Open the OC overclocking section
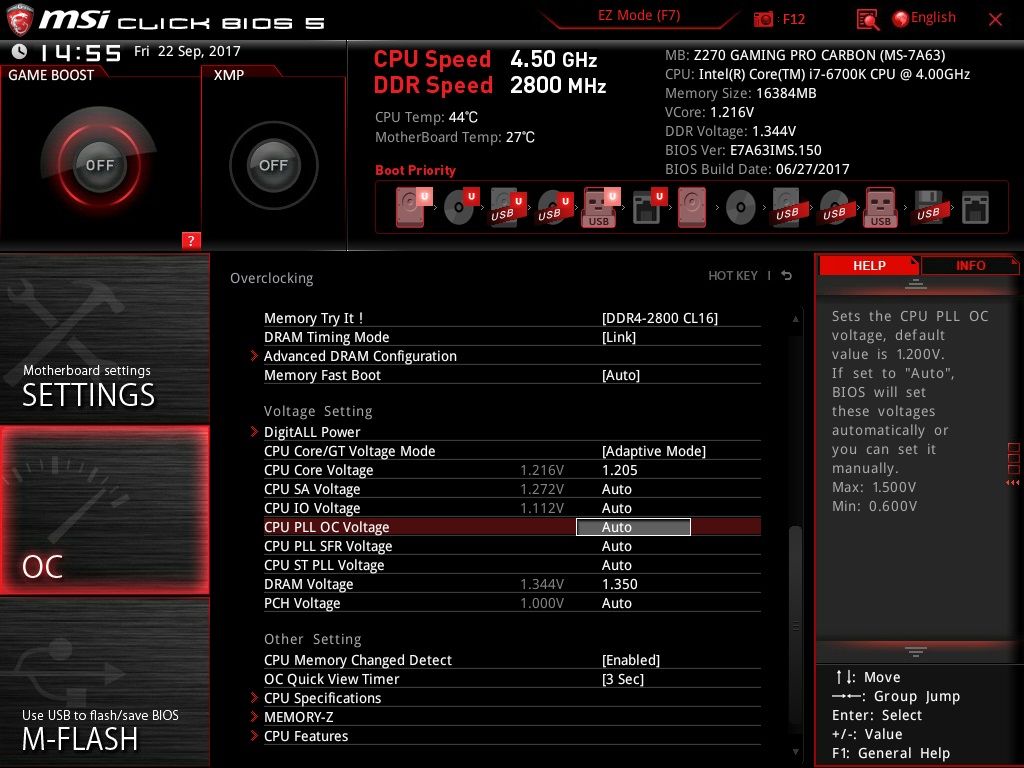1024x768 pixels. (x=104, y=510)
